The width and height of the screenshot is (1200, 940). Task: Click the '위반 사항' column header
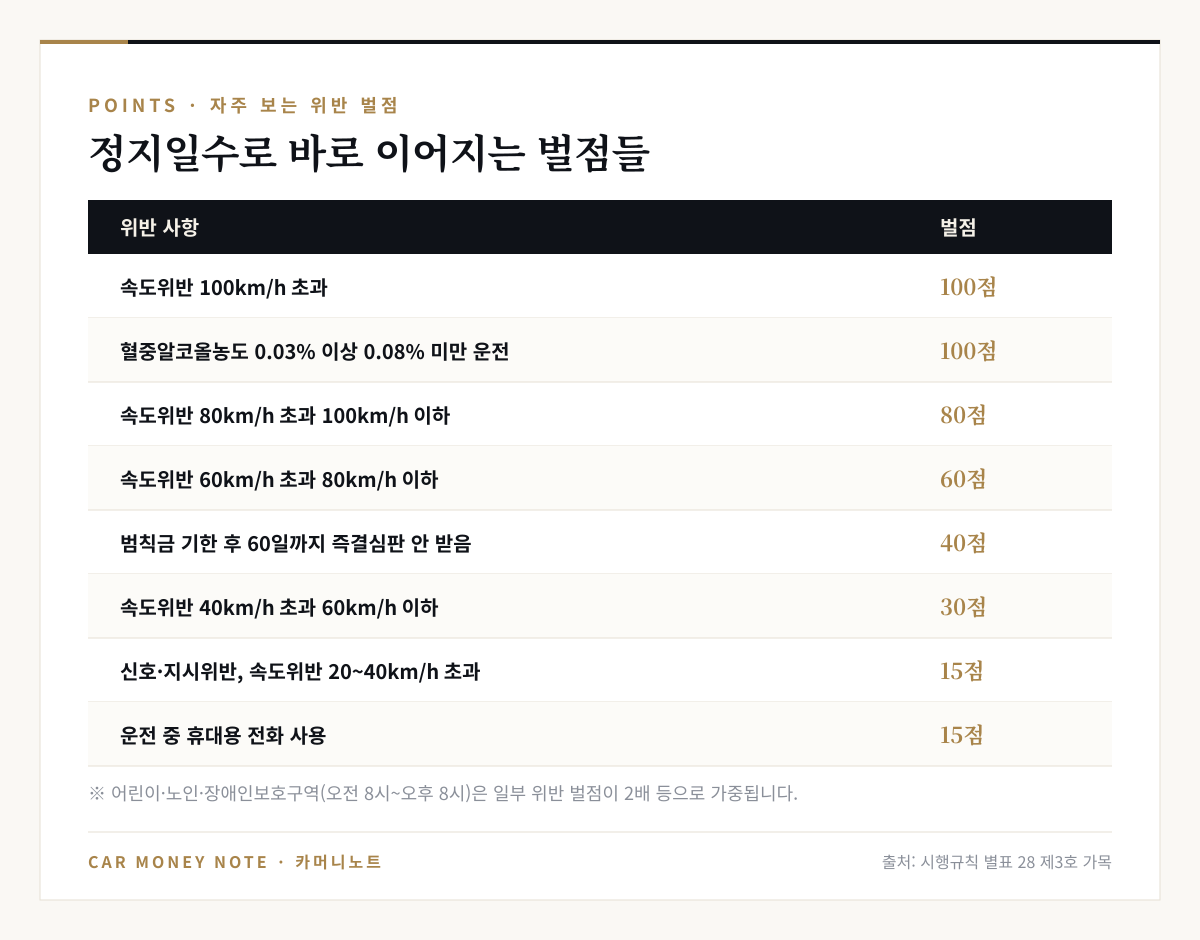[x=159, y=227]
